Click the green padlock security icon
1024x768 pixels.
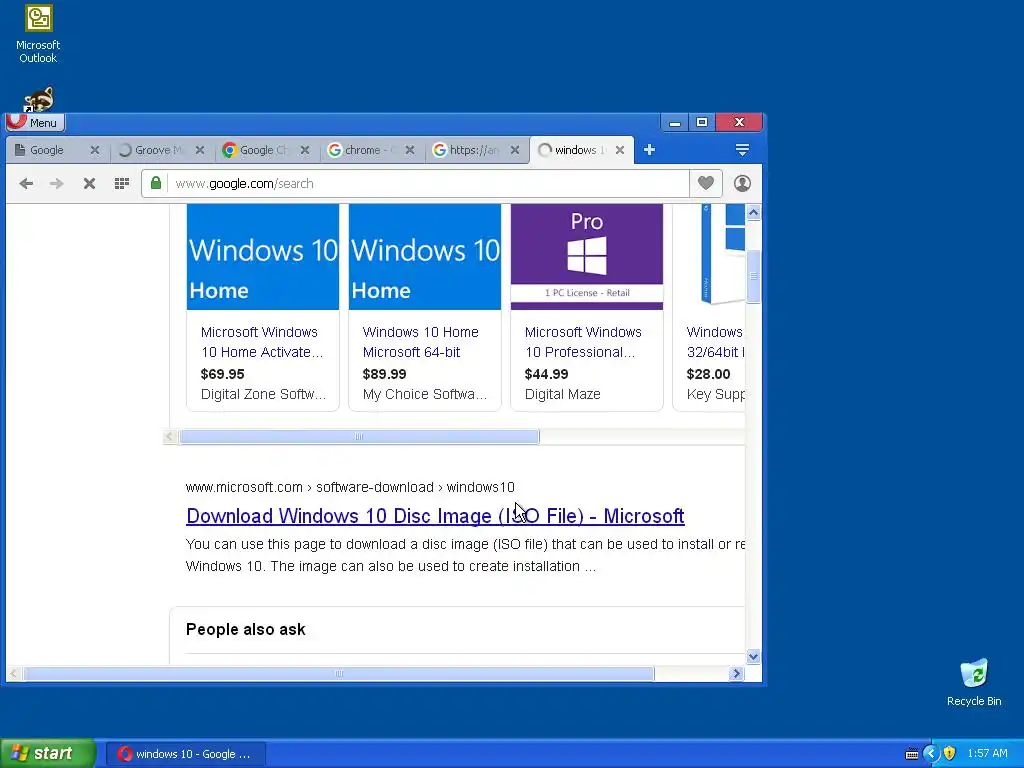click(156, 183)
